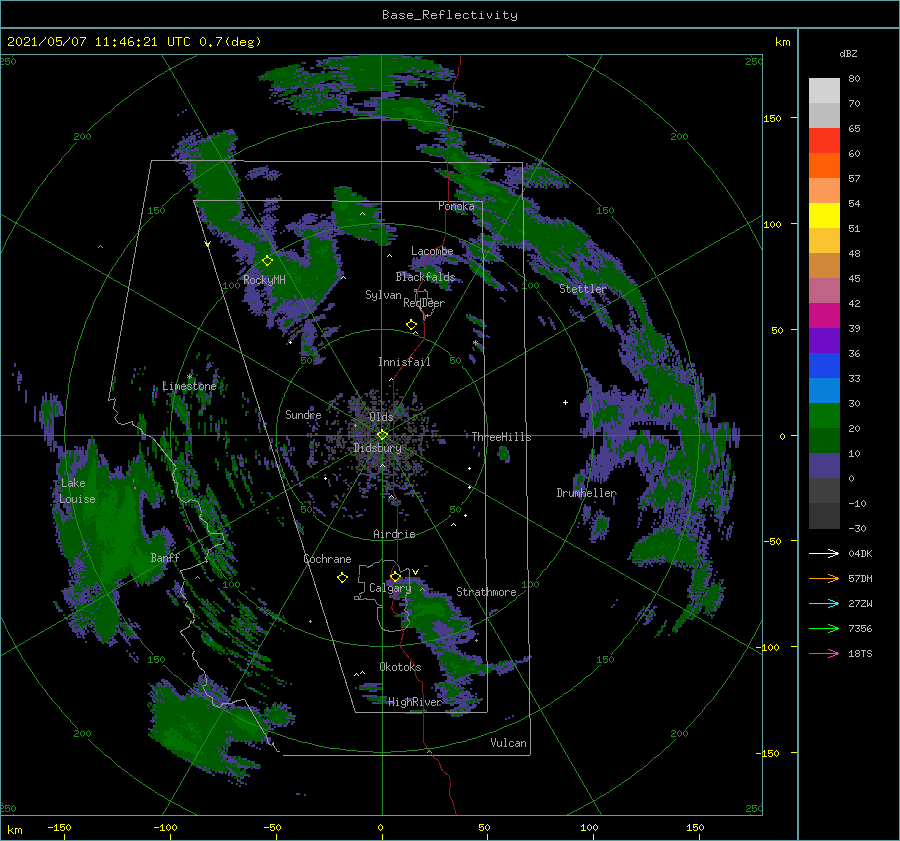The image size is (900, 841).
Task: Click the 04DK legend text
Action: pyautogui.click(x=860, y=553)
